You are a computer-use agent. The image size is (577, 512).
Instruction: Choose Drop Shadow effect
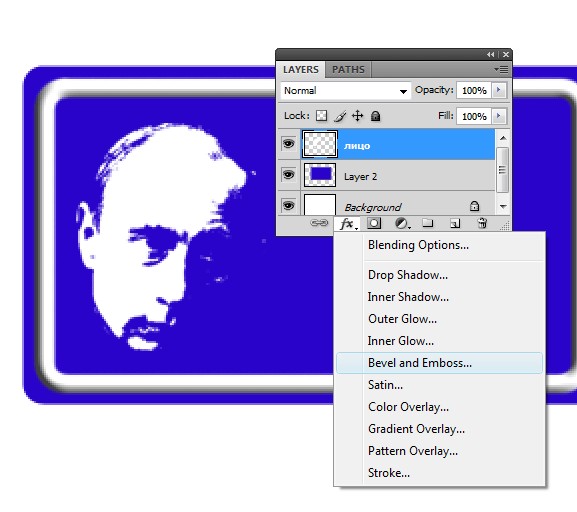click(x=408, y=275)
